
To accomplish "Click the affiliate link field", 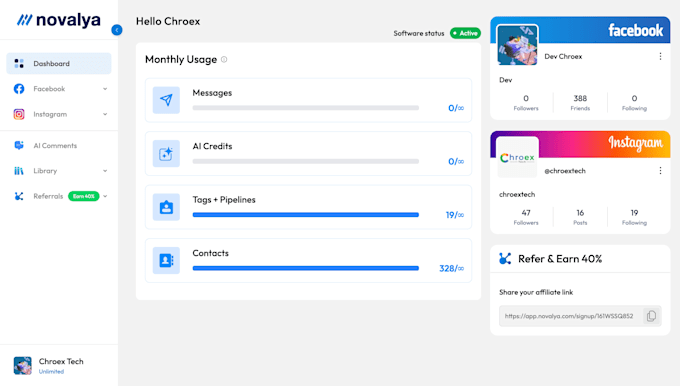I will coord(580,316).
